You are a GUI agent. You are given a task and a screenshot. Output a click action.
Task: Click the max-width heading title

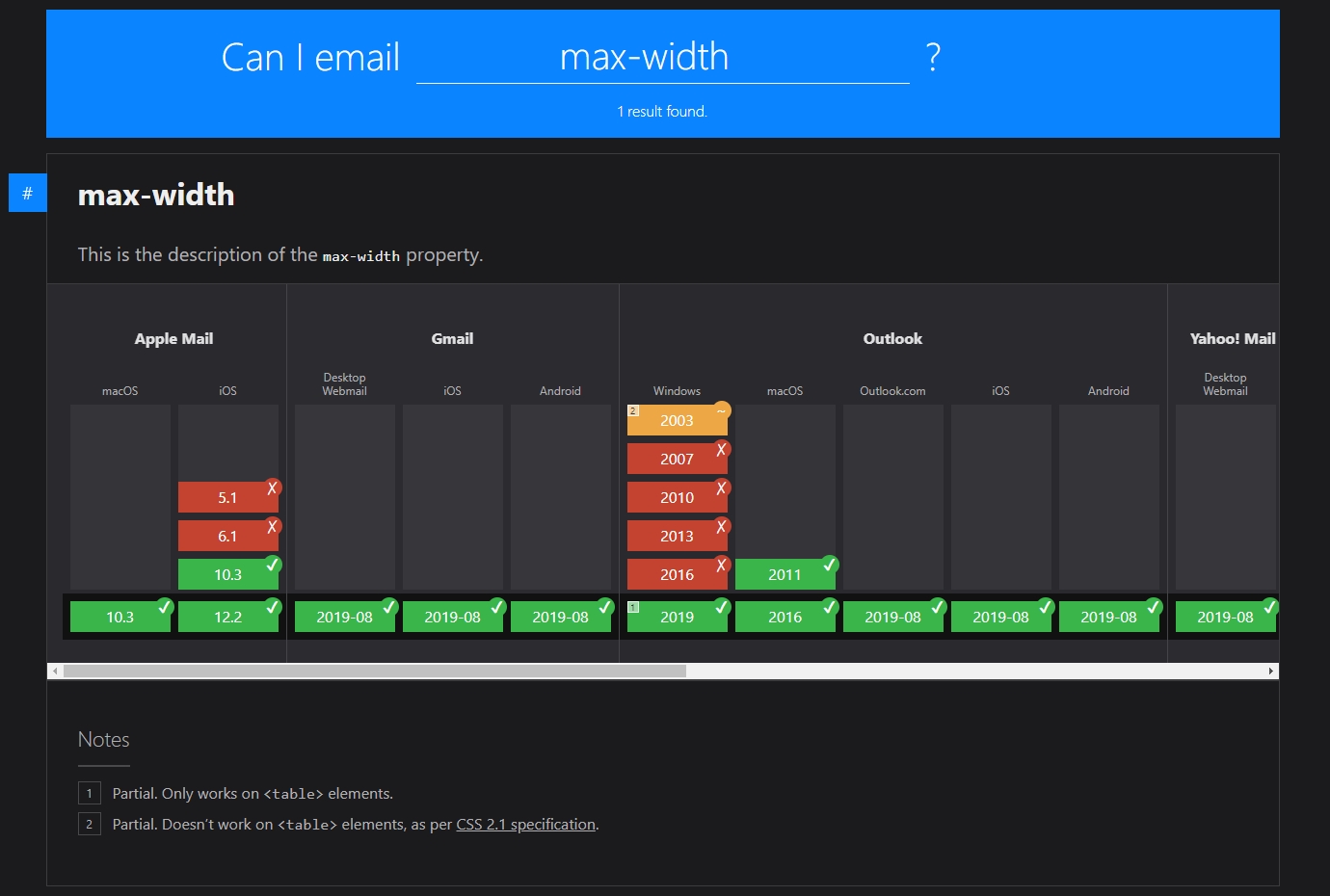(156, 195)
